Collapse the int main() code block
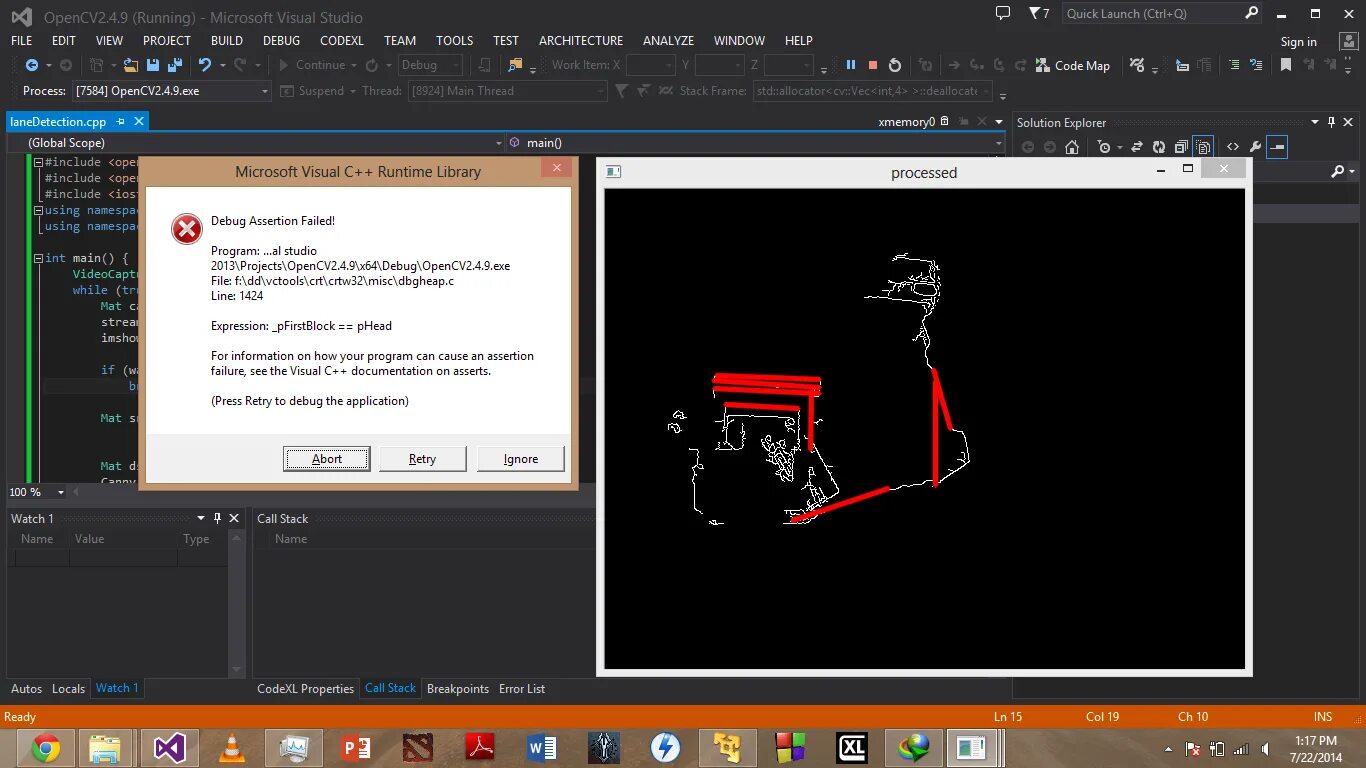The image size is (1366, 768). (x=38, y=258)
